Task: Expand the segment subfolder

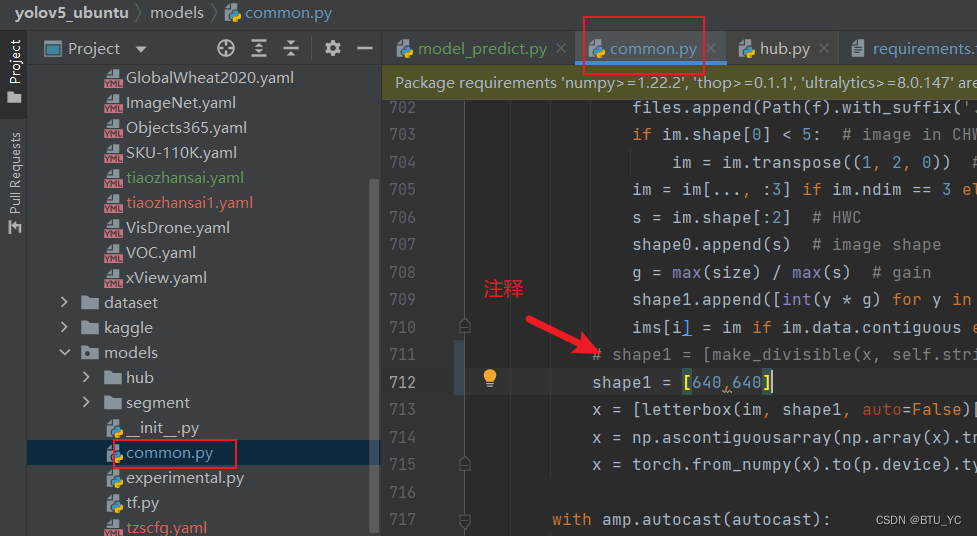Action: pos(86,402)
